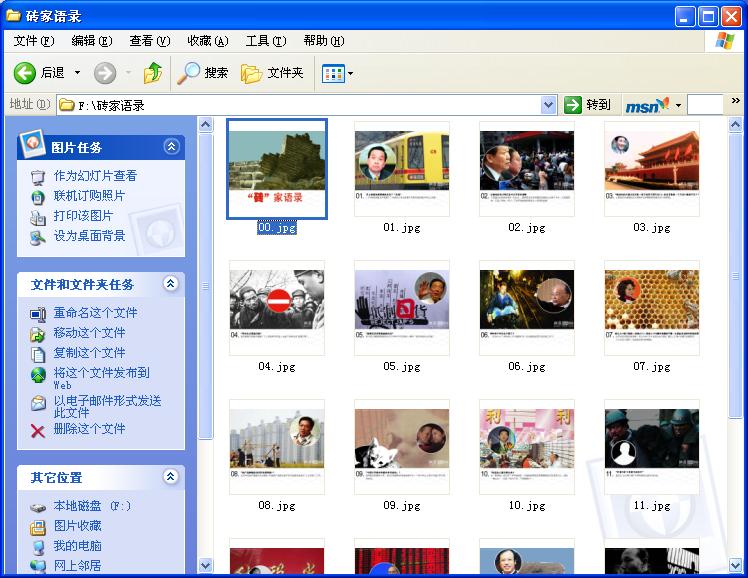
Task: Click the file list scroll down arrow
Action: [x=735, y=566]
